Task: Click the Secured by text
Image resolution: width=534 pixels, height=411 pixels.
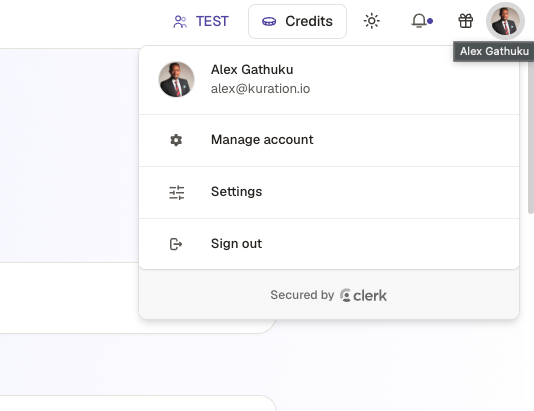Action: click(302, 295)
